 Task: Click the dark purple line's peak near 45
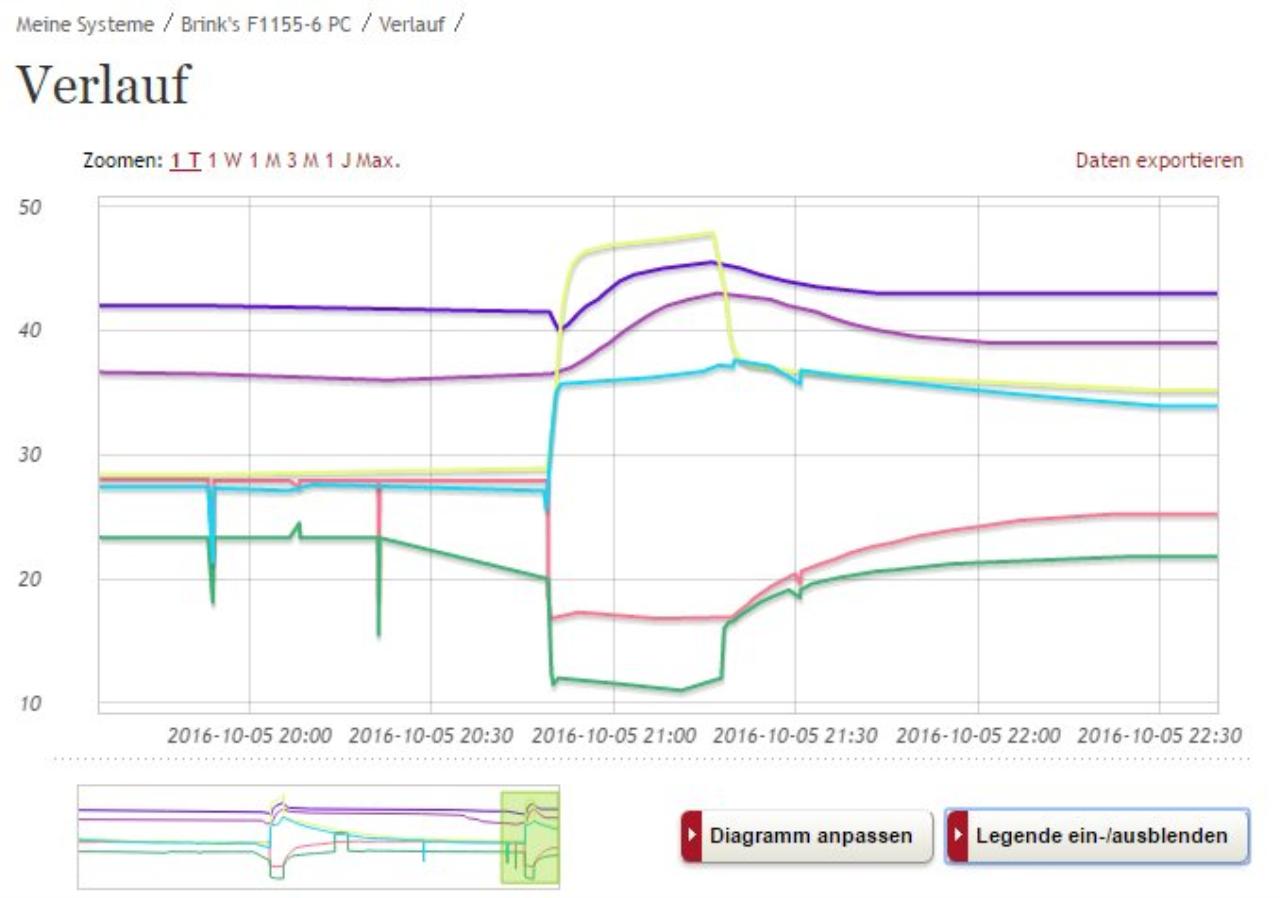[711, 262]
